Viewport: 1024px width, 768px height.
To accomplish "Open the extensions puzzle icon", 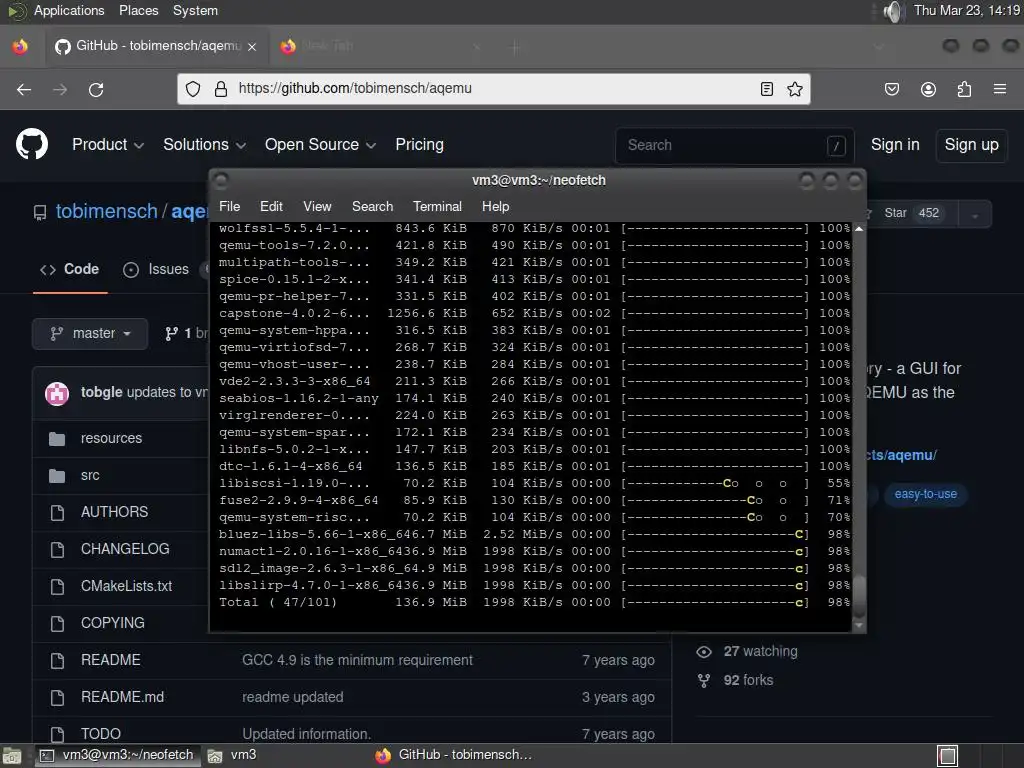I will 964,89.
